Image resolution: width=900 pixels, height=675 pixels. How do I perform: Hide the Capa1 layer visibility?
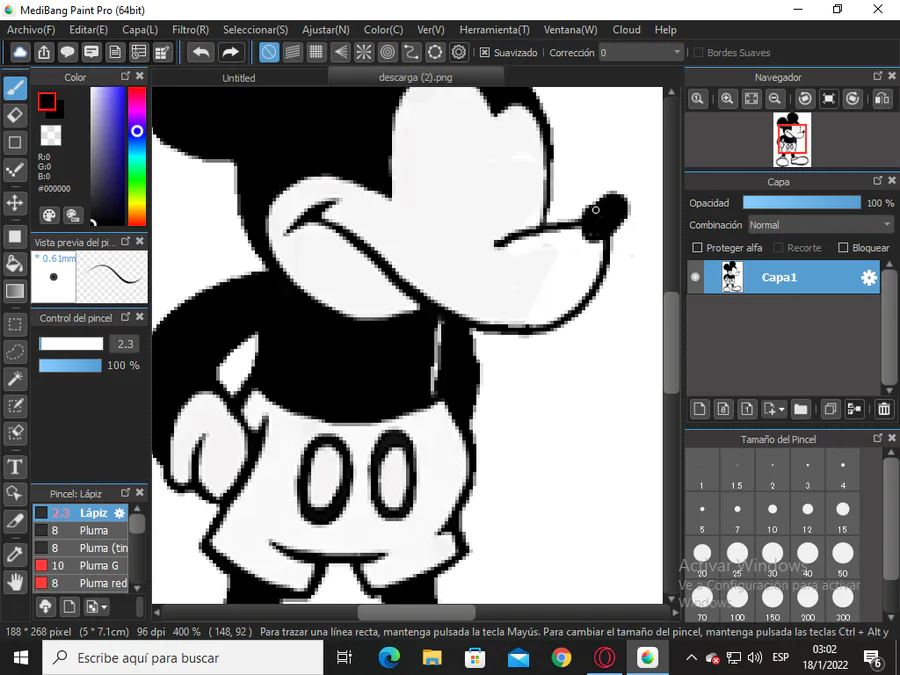(x=696, y=277)
